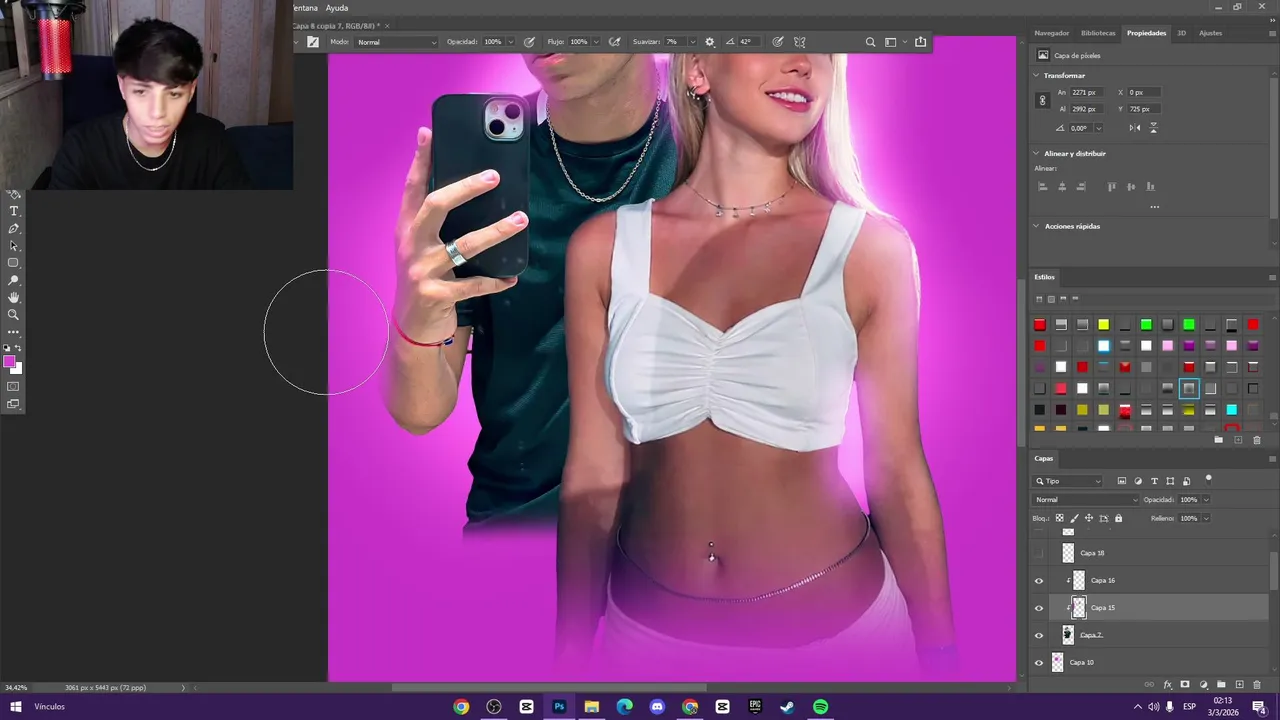The width and height of the screenshot is (1280, 720).
Task: Open the extra tools ellipsis in left toolbar
Action: [14, 332]
